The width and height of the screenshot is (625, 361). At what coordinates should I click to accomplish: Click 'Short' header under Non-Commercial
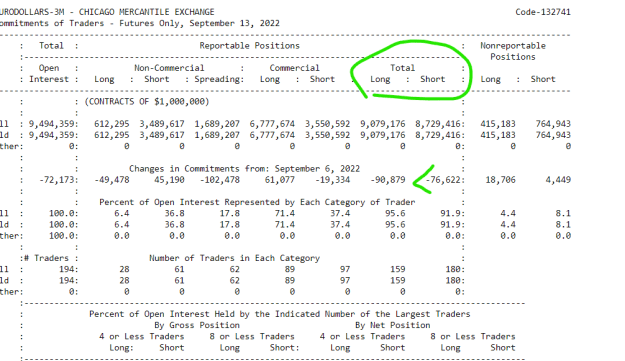(x=157, y=79)
